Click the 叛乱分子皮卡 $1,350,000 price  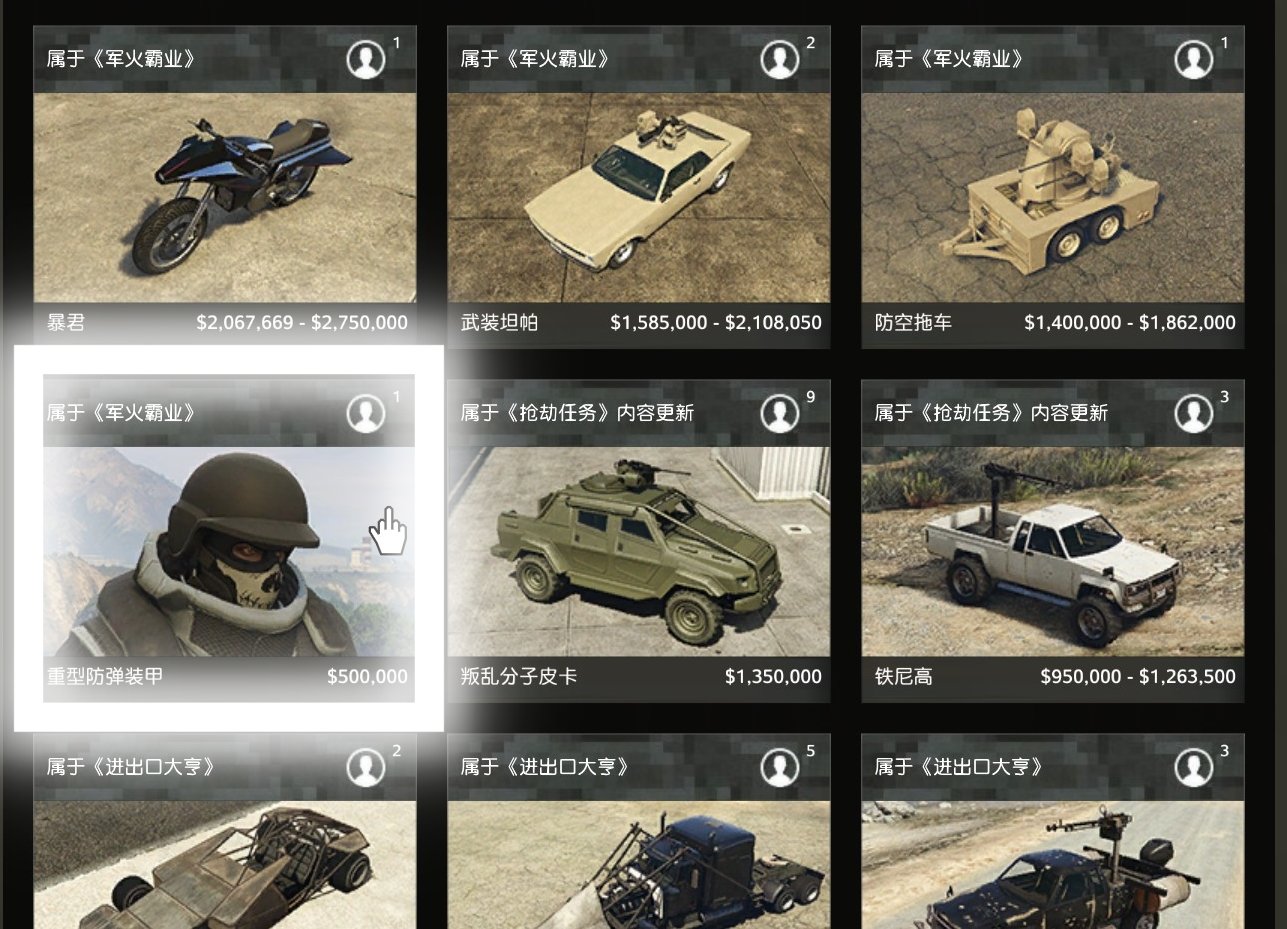point(773,677)
